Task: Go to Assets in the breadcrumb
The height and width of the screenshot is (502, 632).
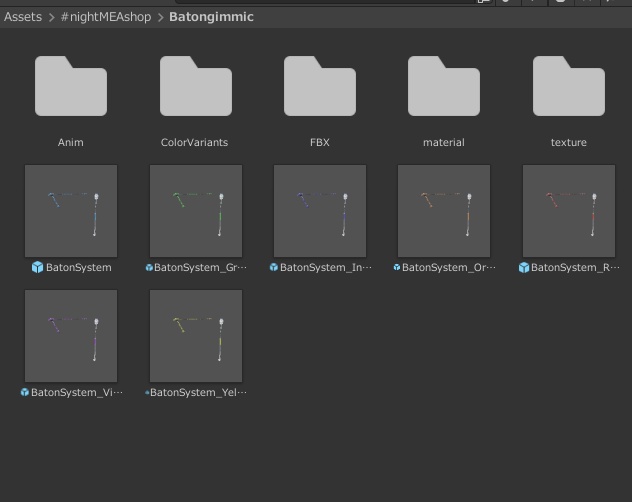Action: (x=23, y=17)
